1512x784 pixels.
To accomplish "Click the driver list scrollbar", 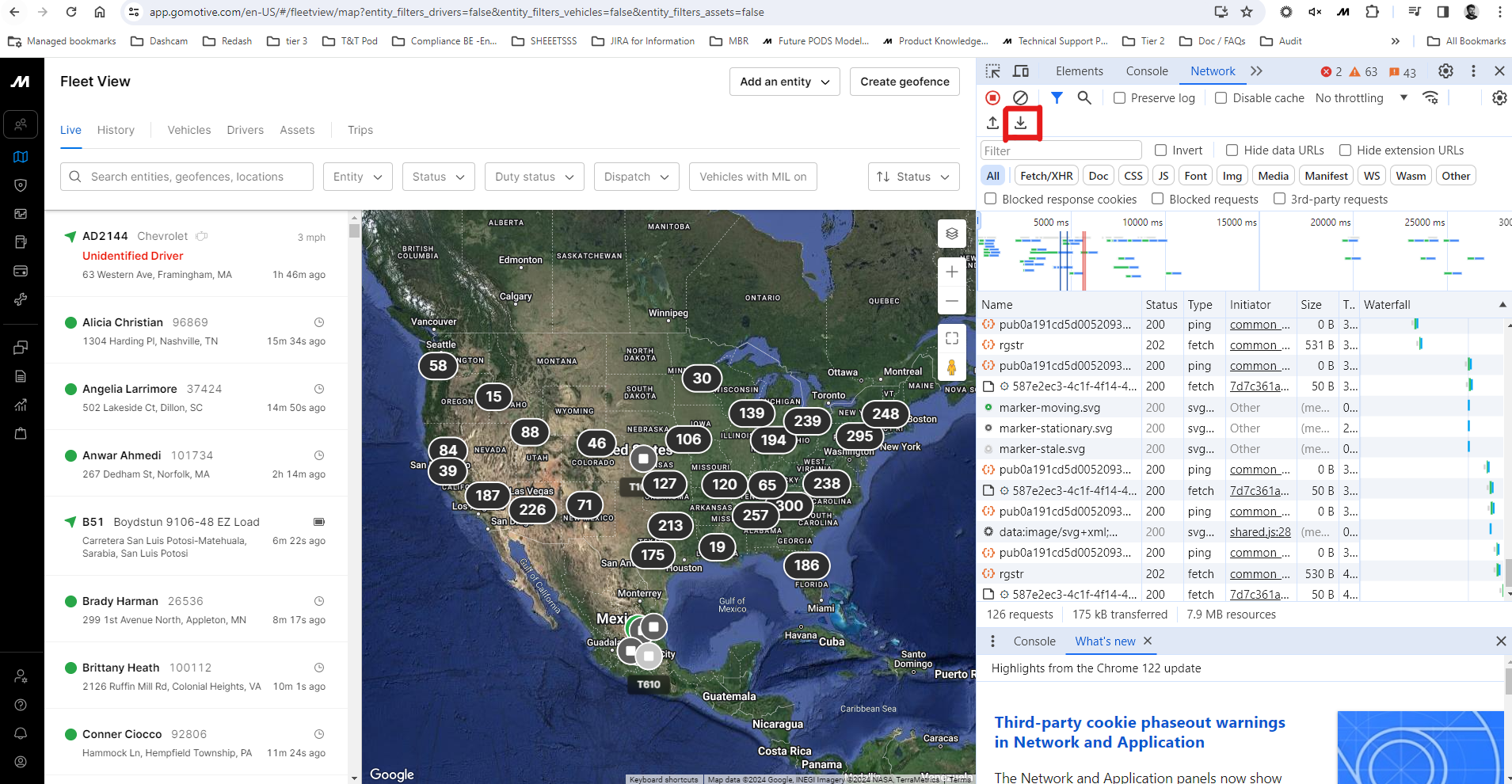I will tap(354, 231).
